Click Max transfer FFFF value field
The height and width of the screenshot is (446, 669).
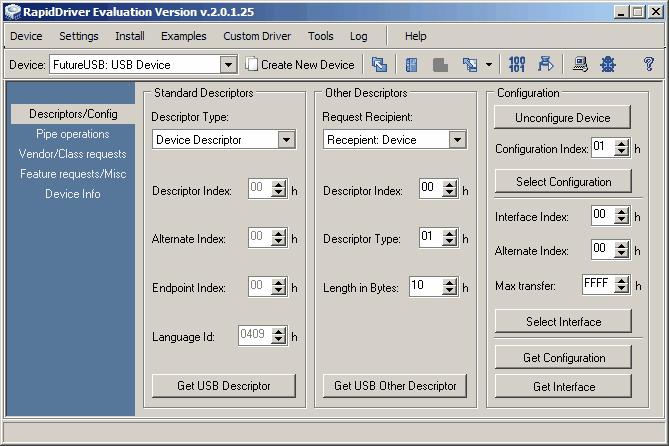(x=599, y=284)
